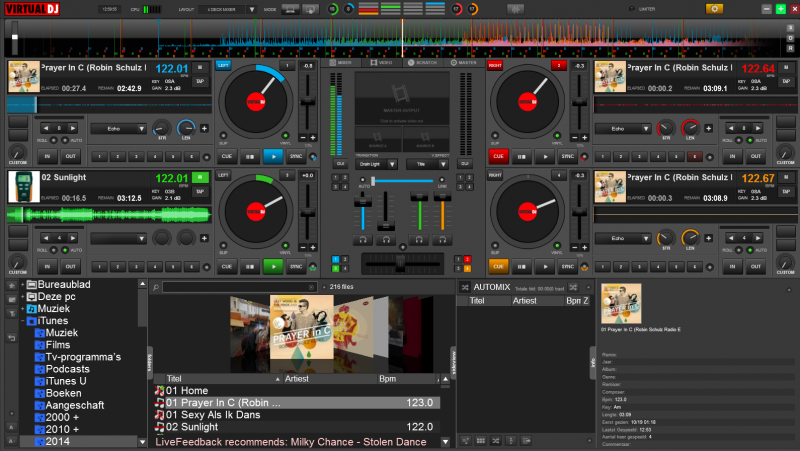Image resolution: width=800 pixels, height=451 pixels.
Task: Click headphone cue for the orange mixer channel
Action: coord(442,239)
